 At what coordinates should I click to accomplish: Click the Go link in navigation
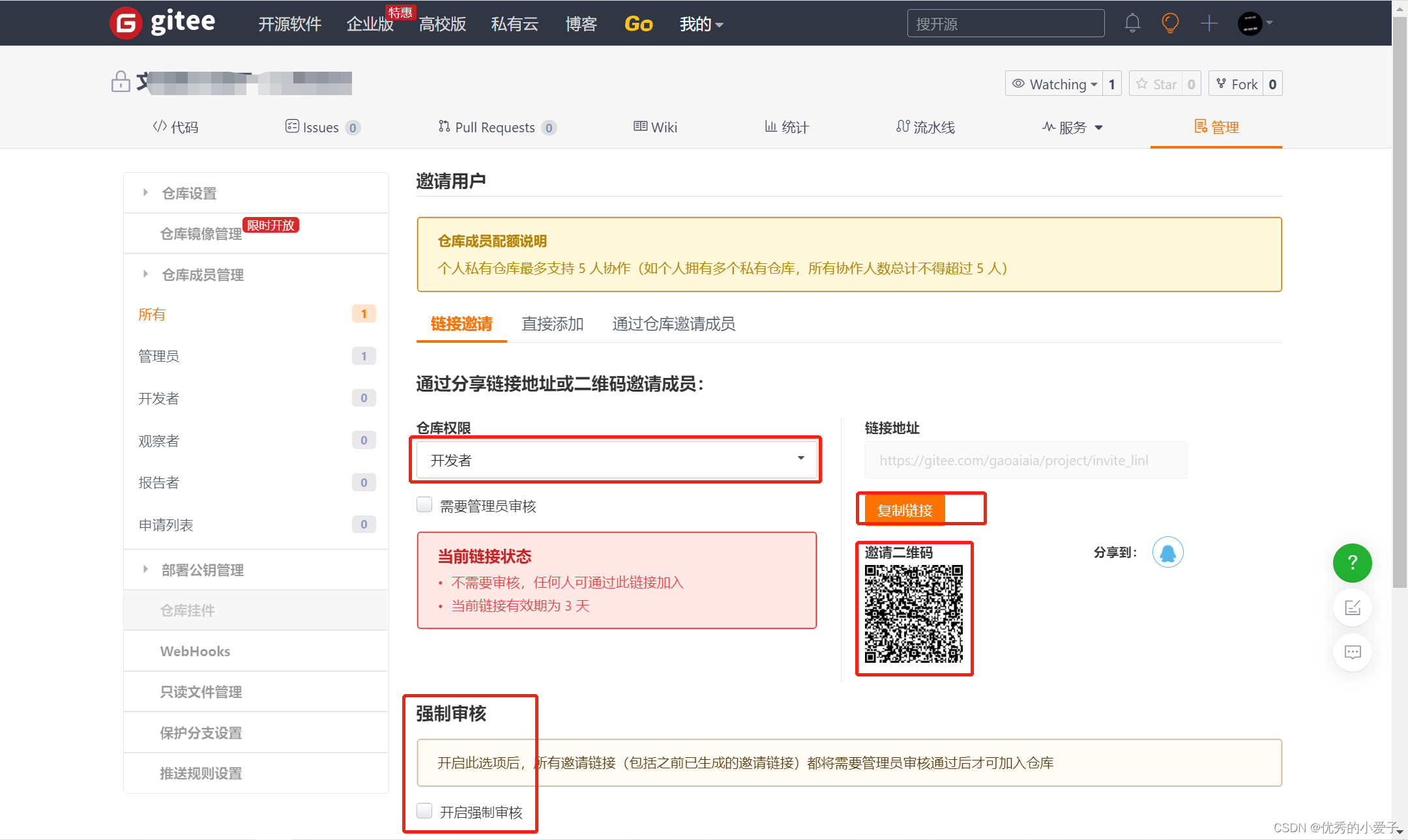(639, 24)
